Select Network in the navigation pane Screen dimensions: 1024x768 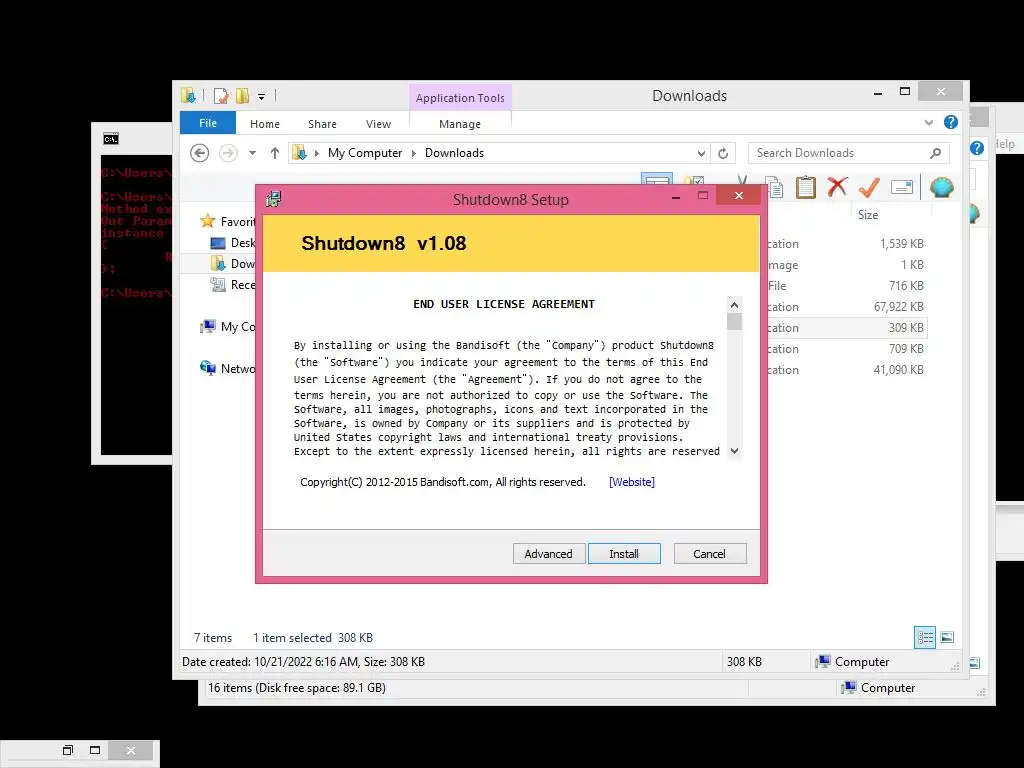pyautogui.click(x=228, y=368)
